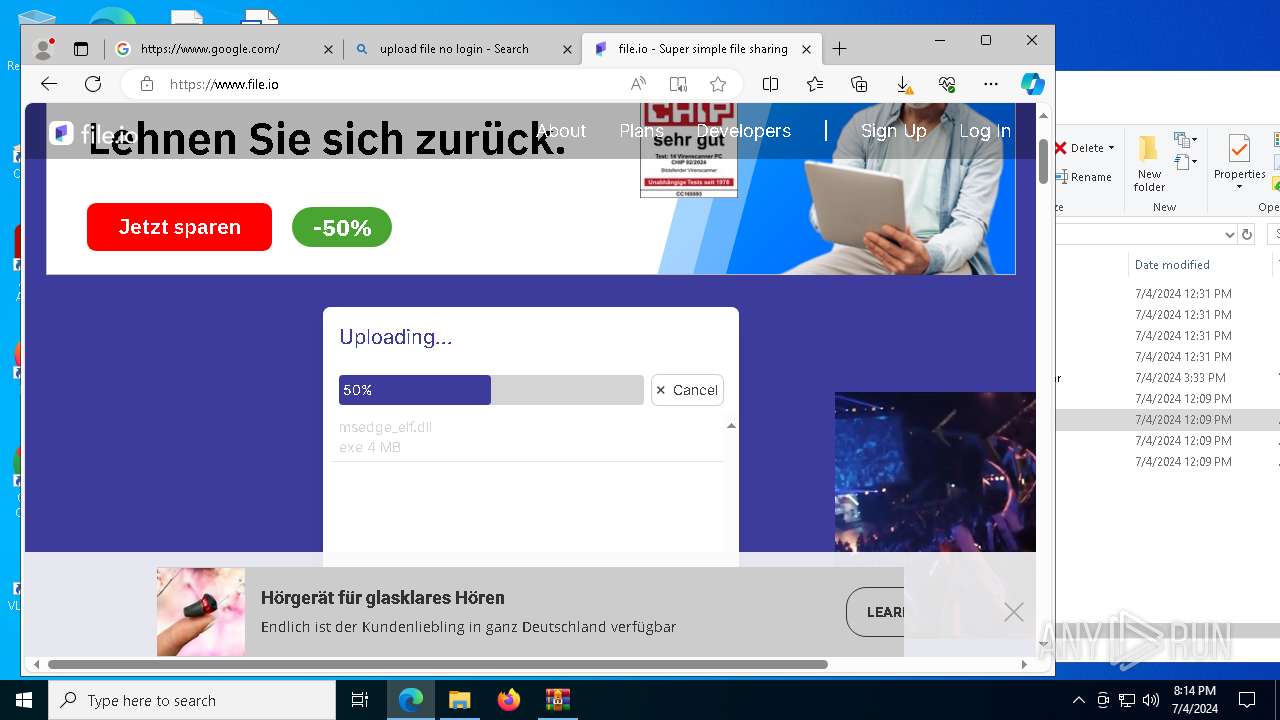The width and height of the screenshot is (1280, 720).
Task: Create a New folder in File Explorer
Action: pos(1149,165)
